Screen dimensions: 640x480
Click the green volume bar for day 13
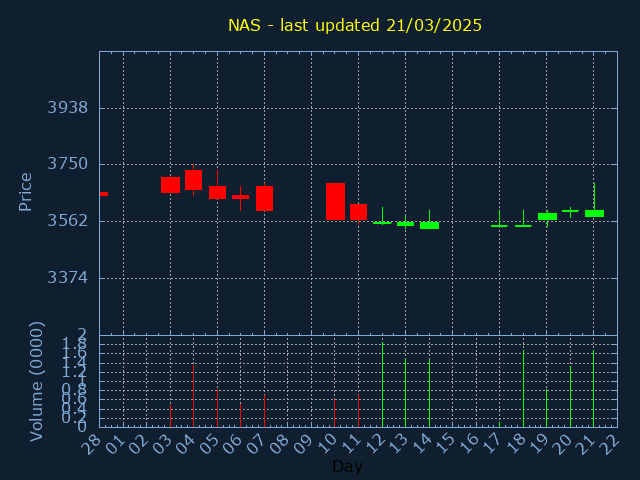coord(405,393)
